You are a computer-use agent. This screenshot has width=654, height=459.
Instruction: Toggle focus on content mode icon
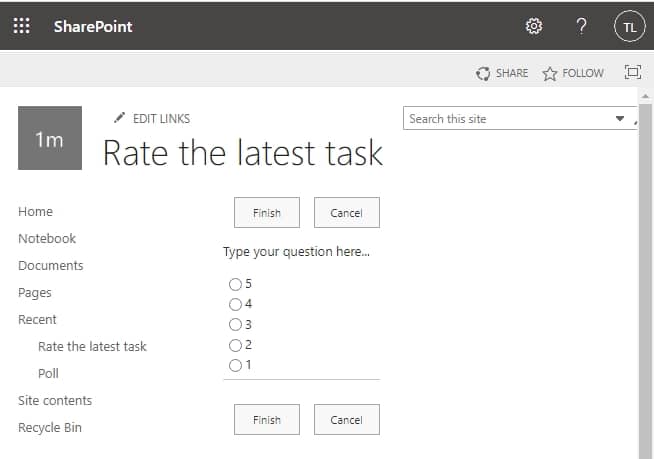pyautogui.click(x=632, y=72)
